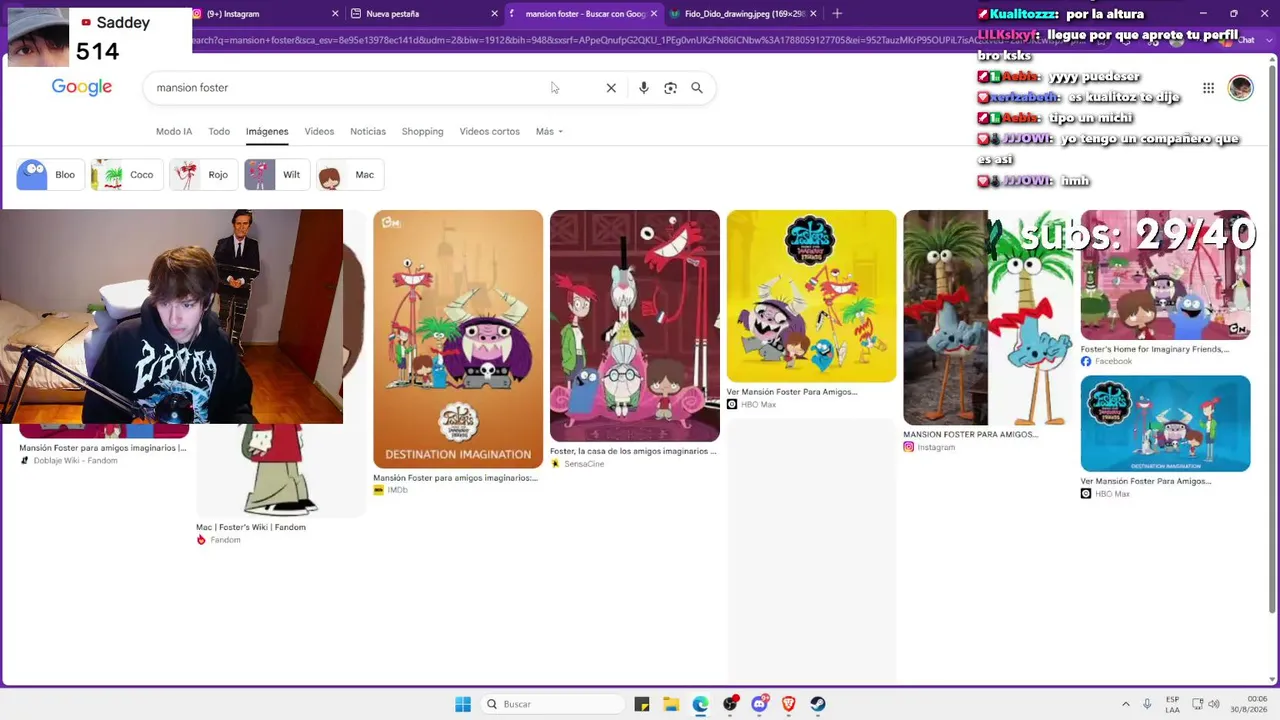Click the Google logo

(x=82, y=87)
